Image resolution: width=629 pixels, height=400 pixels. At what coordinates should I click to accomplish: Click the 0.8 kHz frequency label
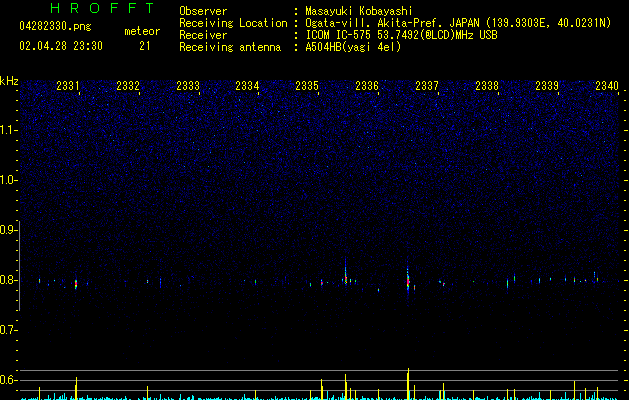8,280
